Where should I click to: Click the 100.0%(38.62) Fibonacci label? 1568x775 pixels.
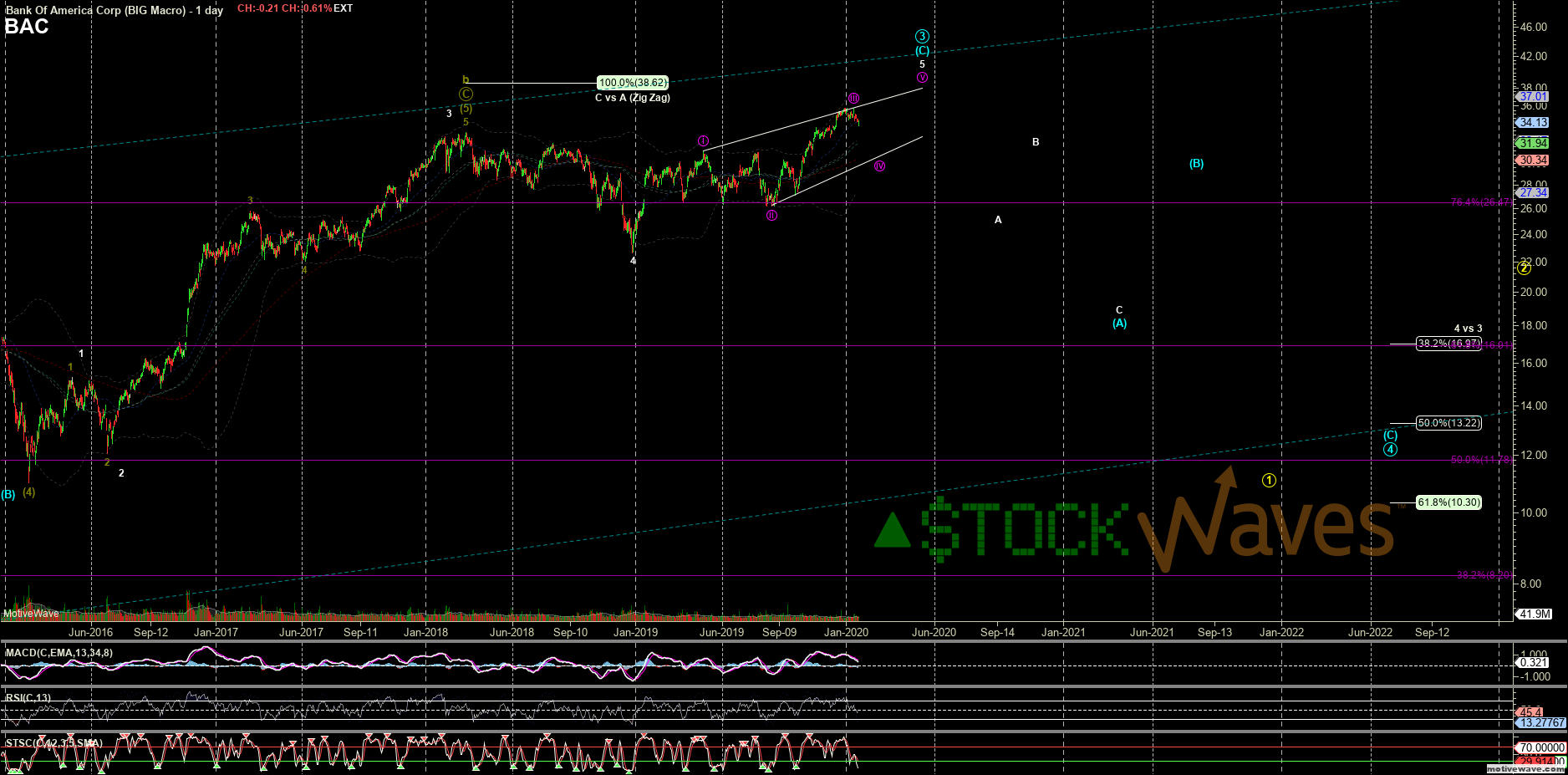tap(633, 83)
